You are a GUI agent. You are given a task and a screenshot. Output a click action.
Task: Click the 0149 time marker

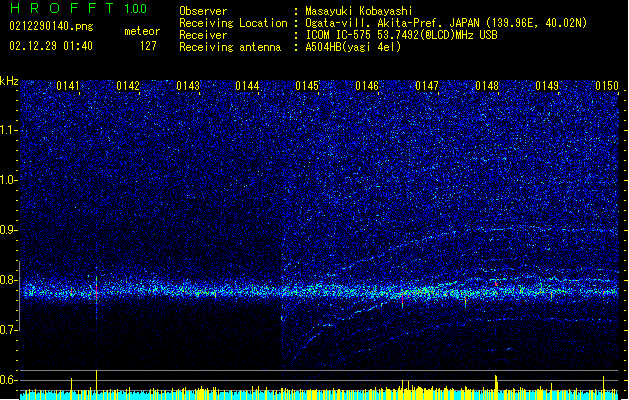547,86
